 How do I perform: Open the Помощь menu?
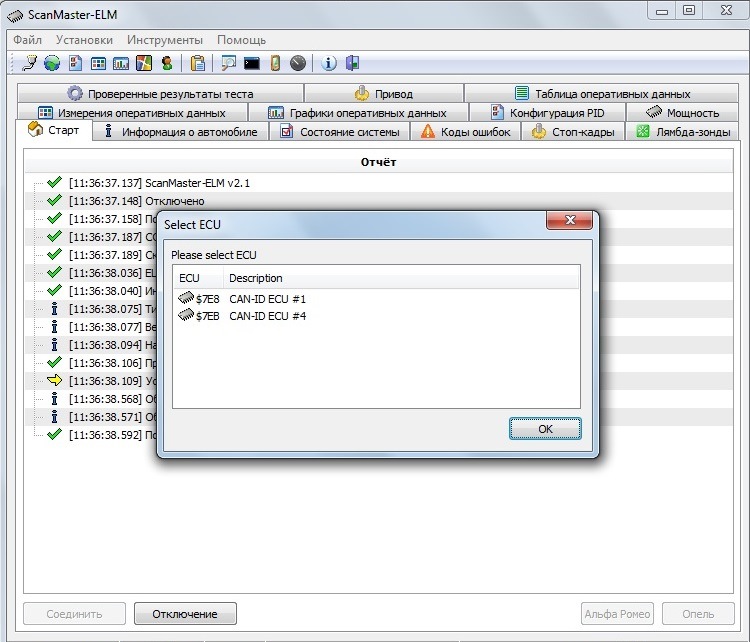click(x=242, y=40)
